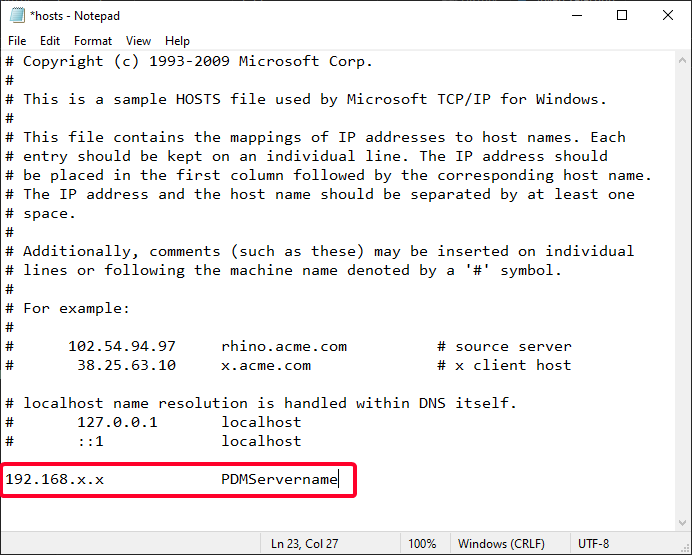Minimize the hosts Notepad window
Screen dimensions: 692x555
click(x=577, y=15)
